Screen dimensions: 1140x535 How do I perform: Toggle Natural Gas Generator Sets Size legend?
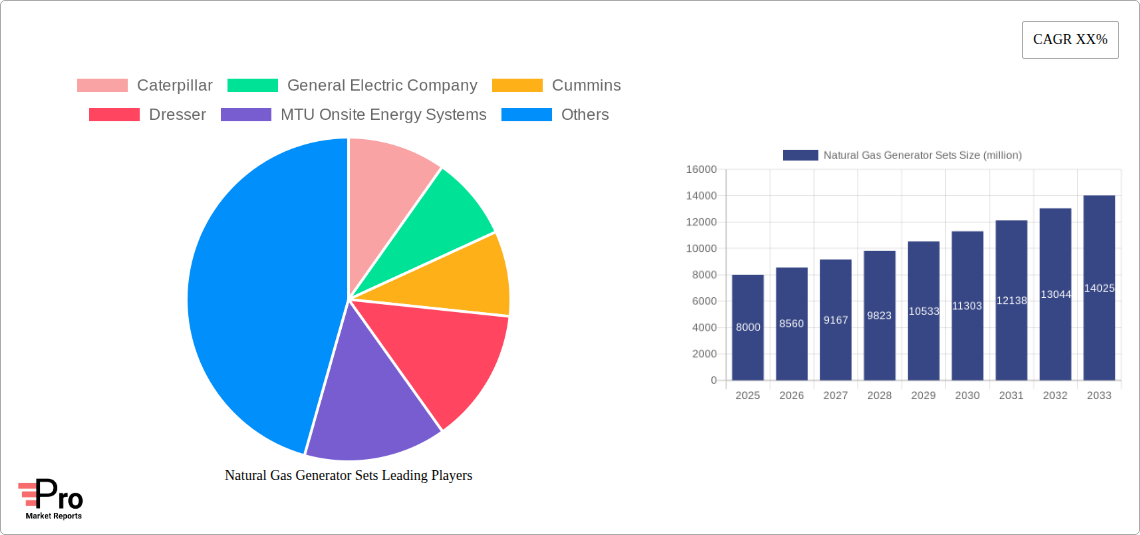tap(901, 155)
